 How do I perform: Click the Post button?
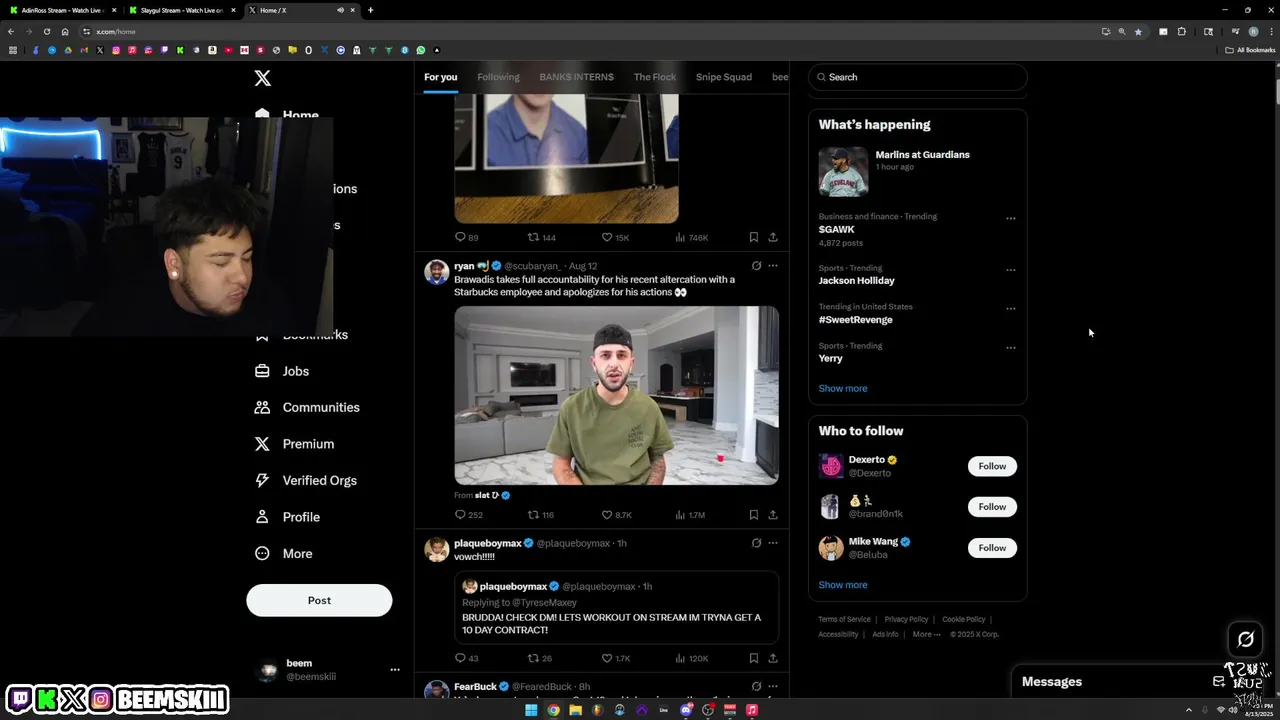tap(319, 600)
